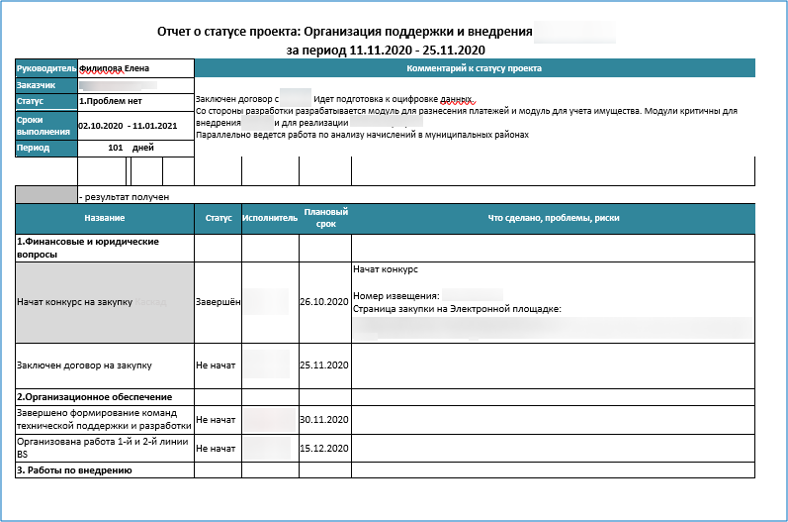Click 'Не начат' in the 'Завершено формирование' row
This screenshot has width=788, height=522.
(x=218, y=420)
